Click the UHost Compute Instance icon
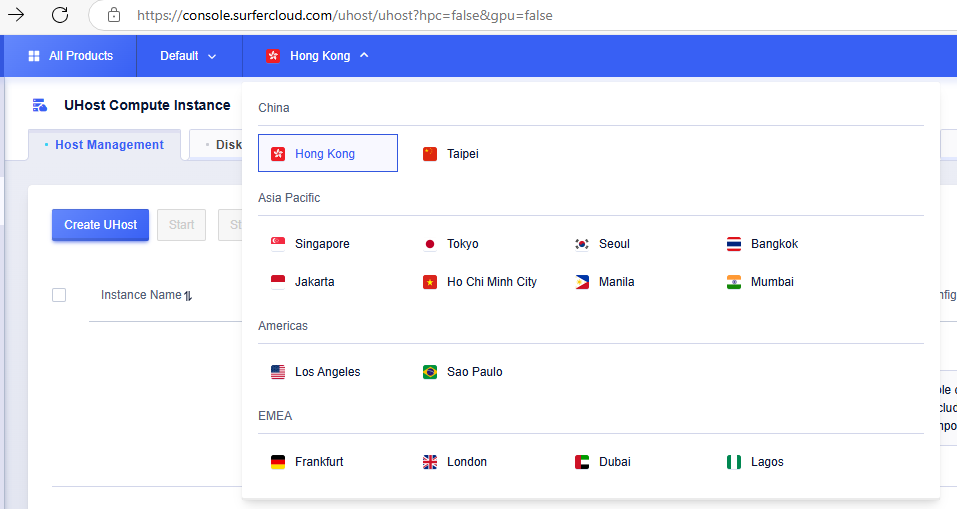 click(x=40, y=105)
